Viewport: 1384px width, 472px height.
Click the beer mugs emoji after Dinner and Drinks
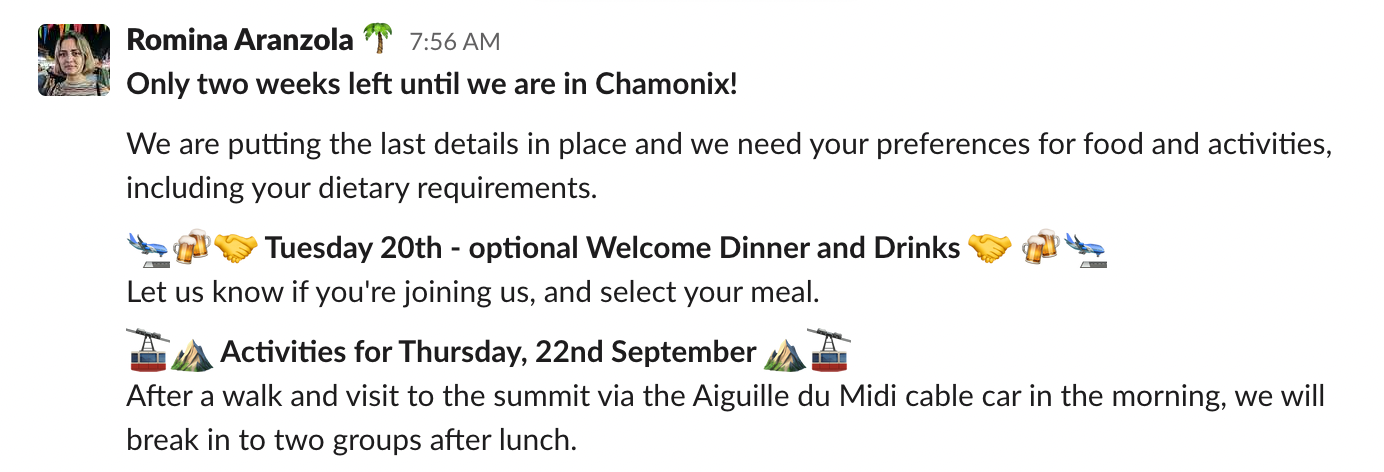click(x=1041, y=246)
